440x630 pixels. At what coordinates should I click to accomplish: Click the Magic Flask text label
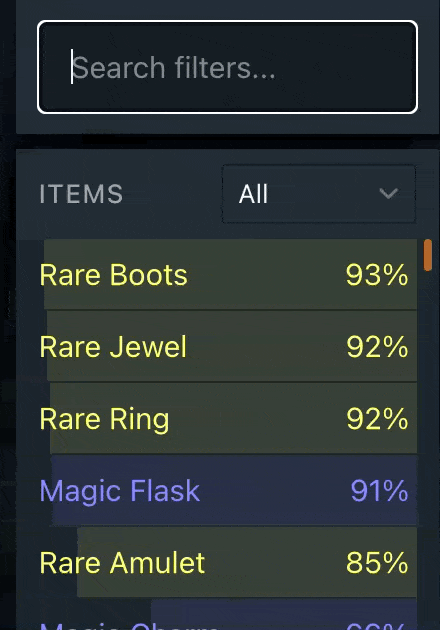[120, 491]
